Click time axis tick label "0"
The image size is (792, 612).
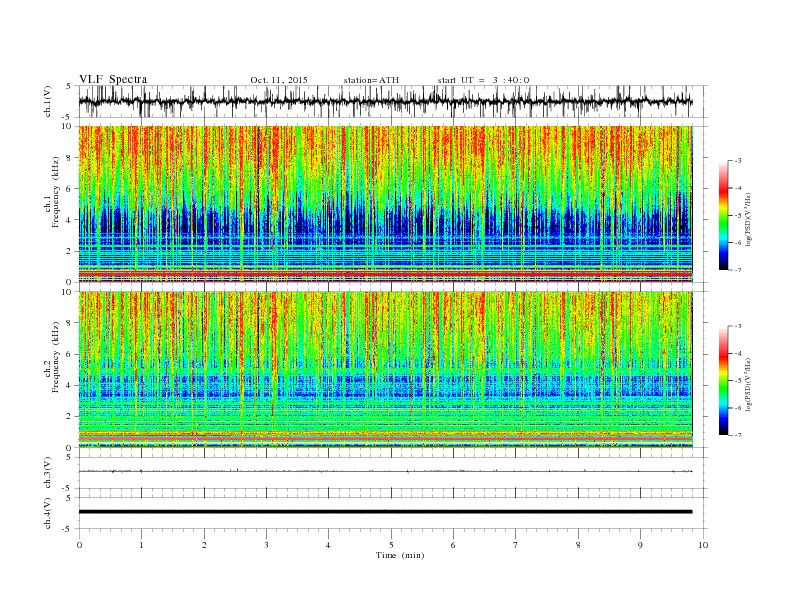tap(79, 545)
